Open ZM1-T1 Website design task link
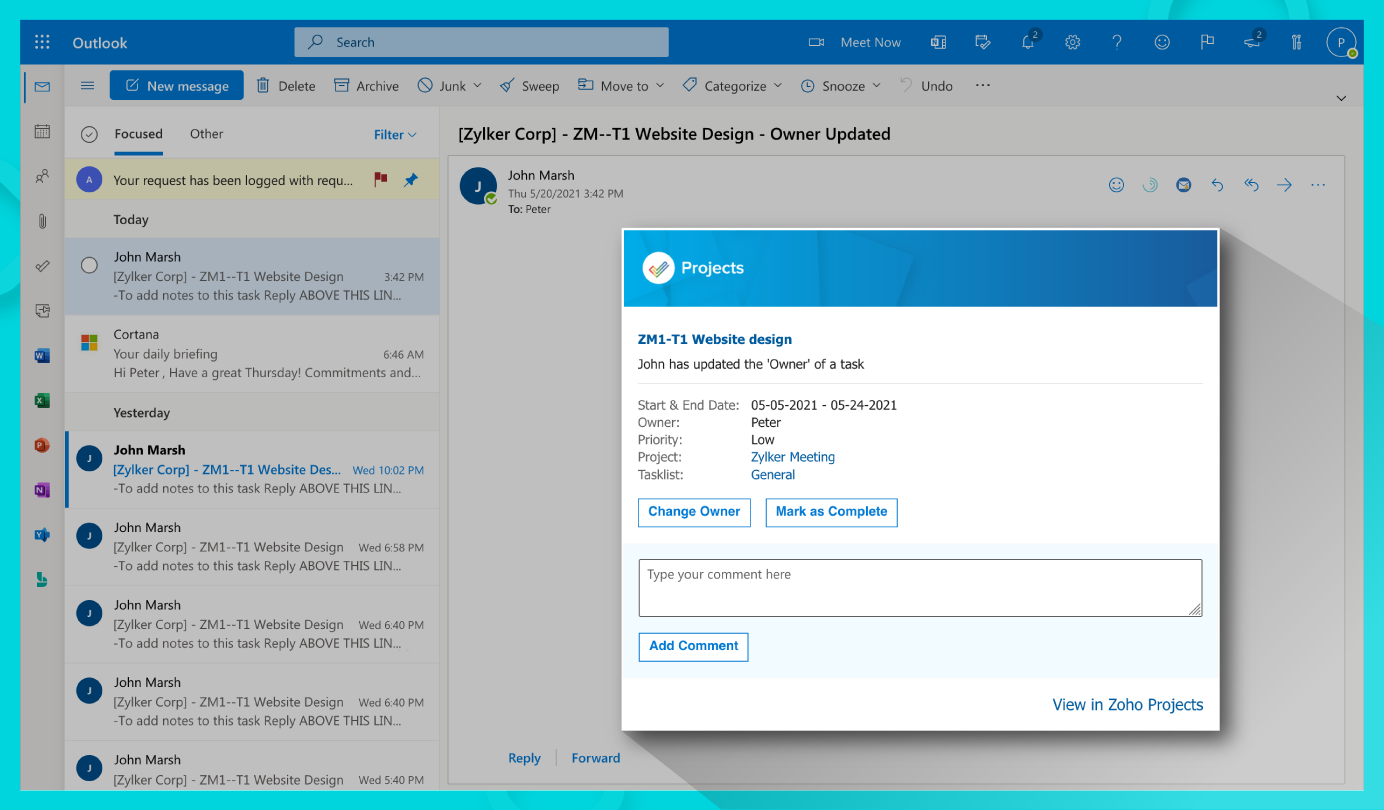 tap(715, 340)
